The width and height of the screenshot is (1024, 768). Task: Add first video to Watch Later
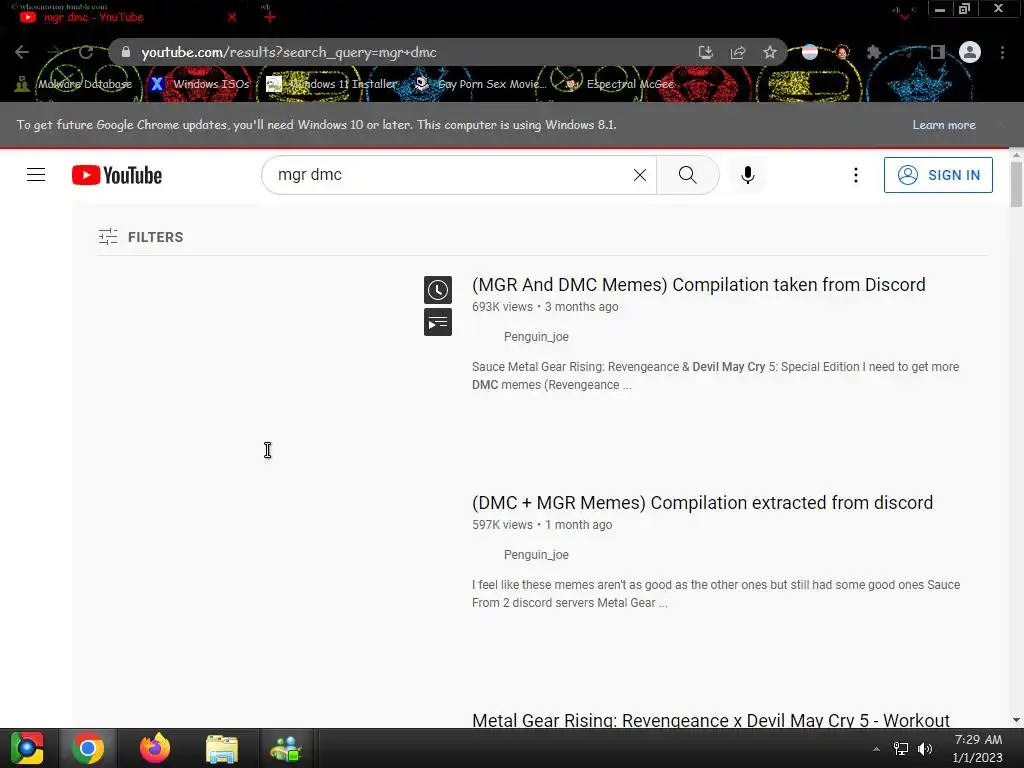[438, 290]
